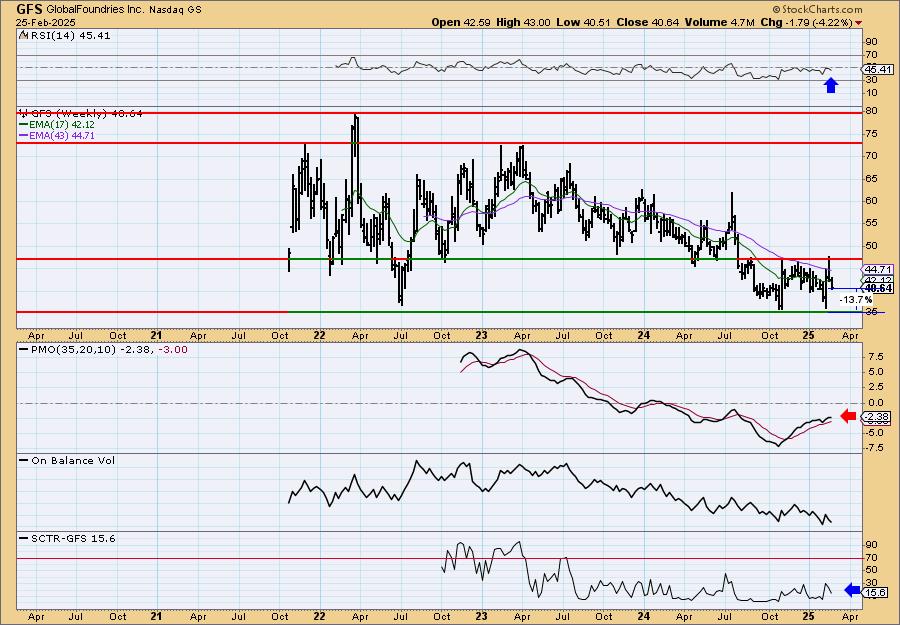Image resolution: width=900 pixels, height=625 pixels.
Task: Click the 7.5 level on PMO axis
Action: tap(875, 356)
